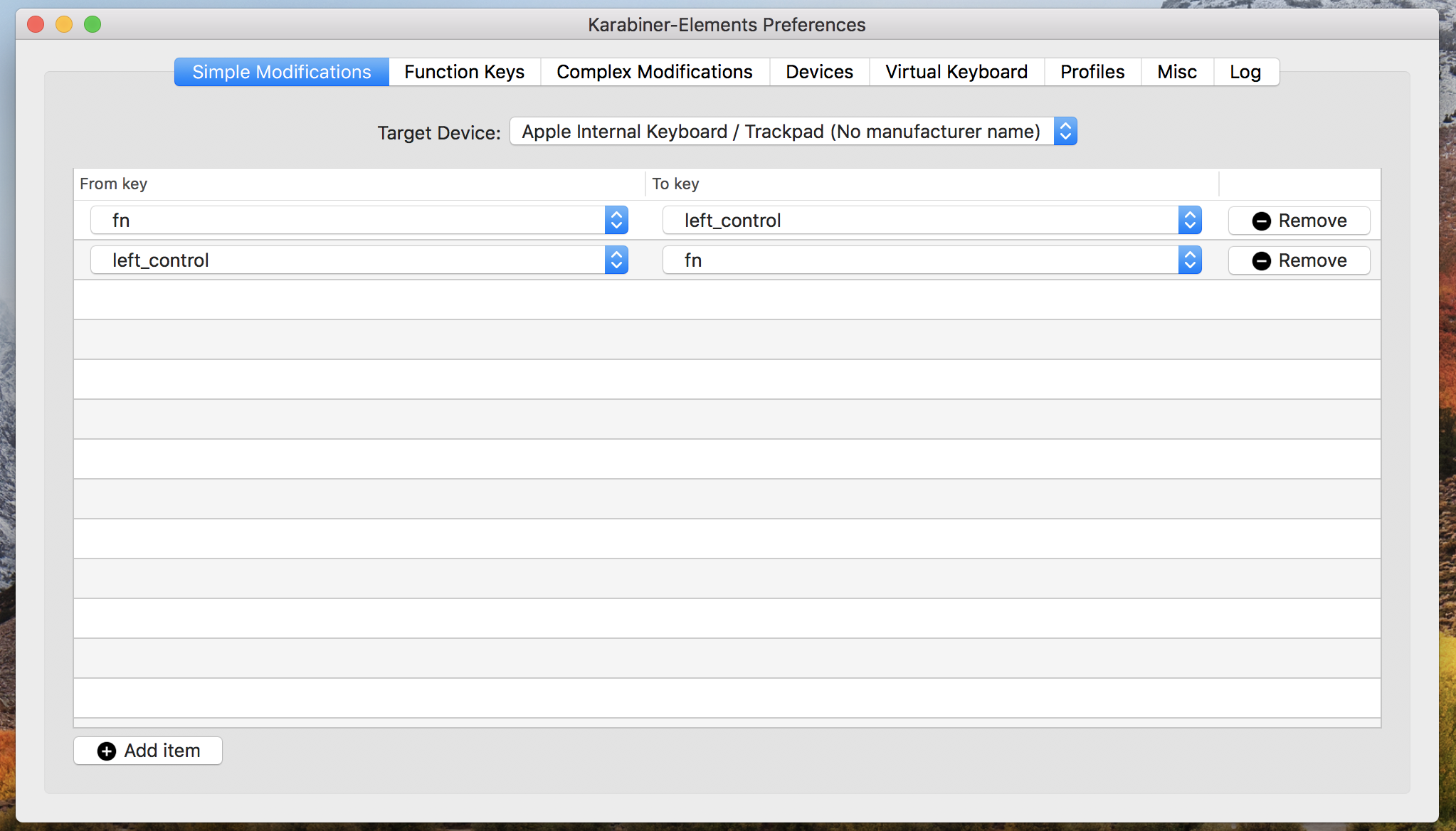
Task: Open the Complex Modifications tab
Action: pos(655,72)
